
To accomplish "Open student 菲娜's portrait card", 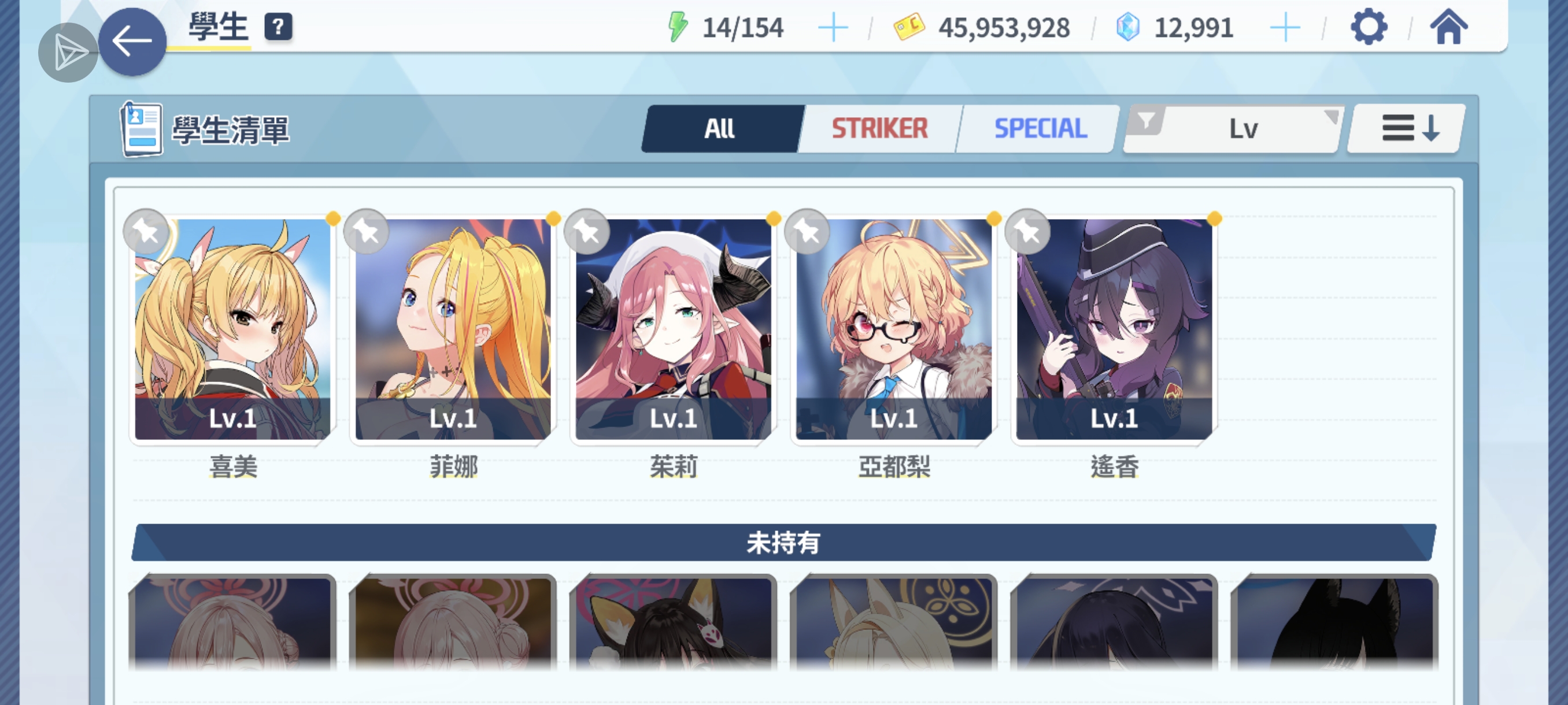I will coord(453,329).
